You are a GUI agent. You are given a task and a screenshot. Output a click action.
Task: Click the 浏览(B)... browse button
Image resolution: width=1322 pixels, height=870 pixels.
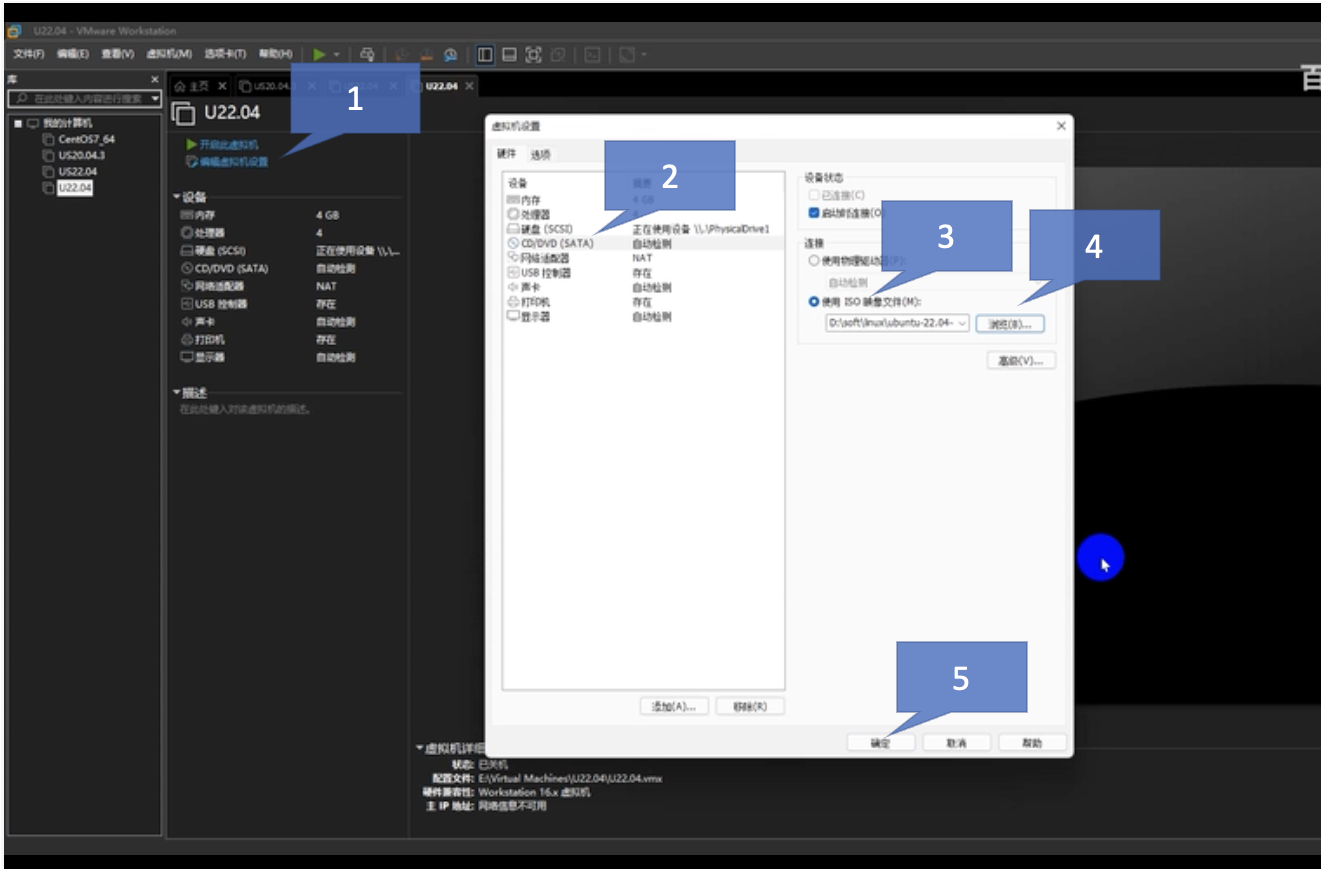point(1010,324)
